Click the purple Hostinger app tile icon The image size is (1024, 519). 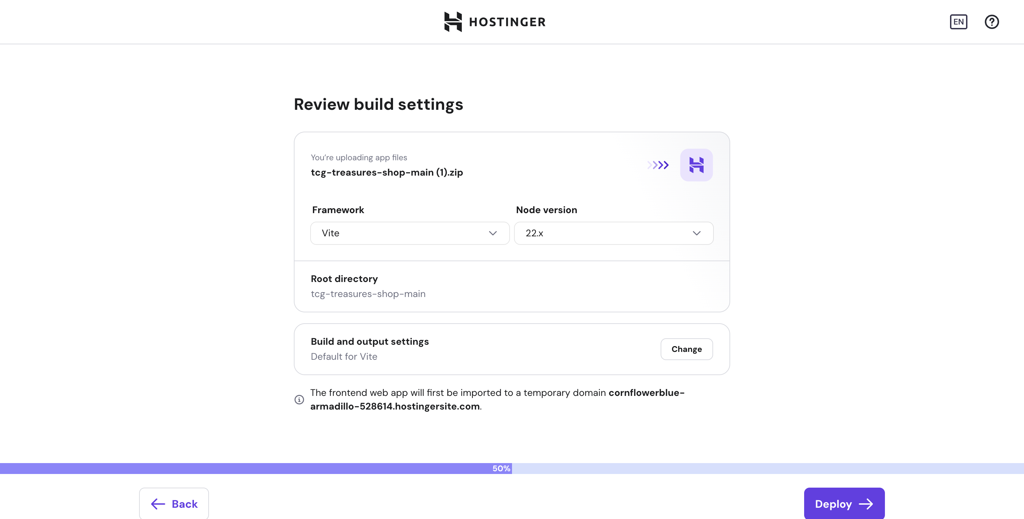pyautogui.click(x=696, y=165)
